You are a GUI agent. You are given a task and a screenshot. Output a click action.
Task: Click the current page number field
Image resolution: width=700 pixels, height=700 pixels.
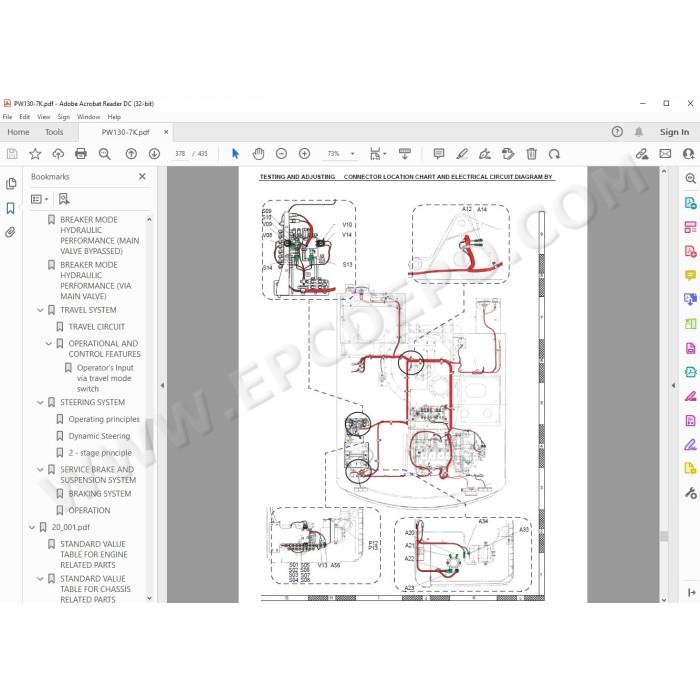(180, 154)
